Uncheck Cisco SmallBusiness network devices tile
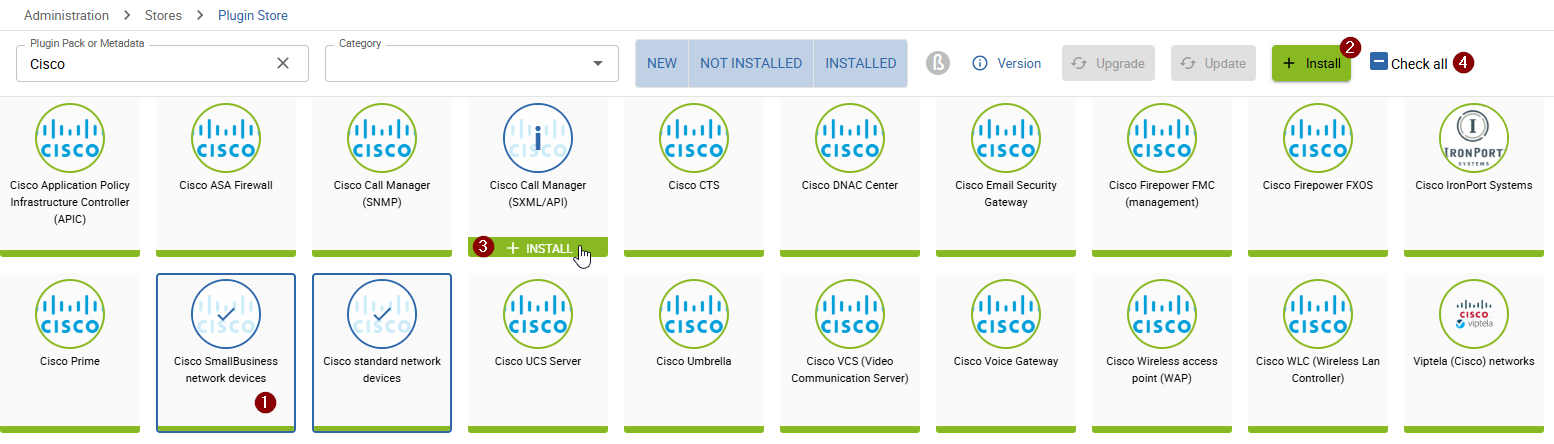Screen dimensions: 1554x444 click(226, 352)
